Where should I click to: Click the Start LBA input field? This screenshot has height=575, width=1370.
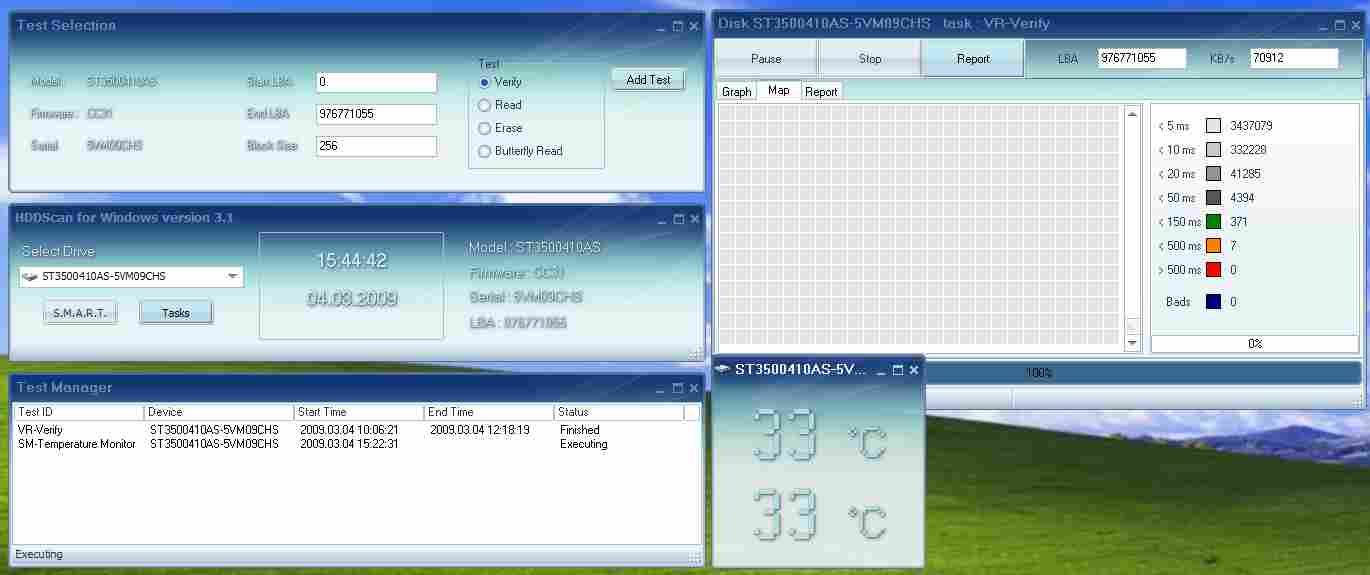tap(376, 82)
